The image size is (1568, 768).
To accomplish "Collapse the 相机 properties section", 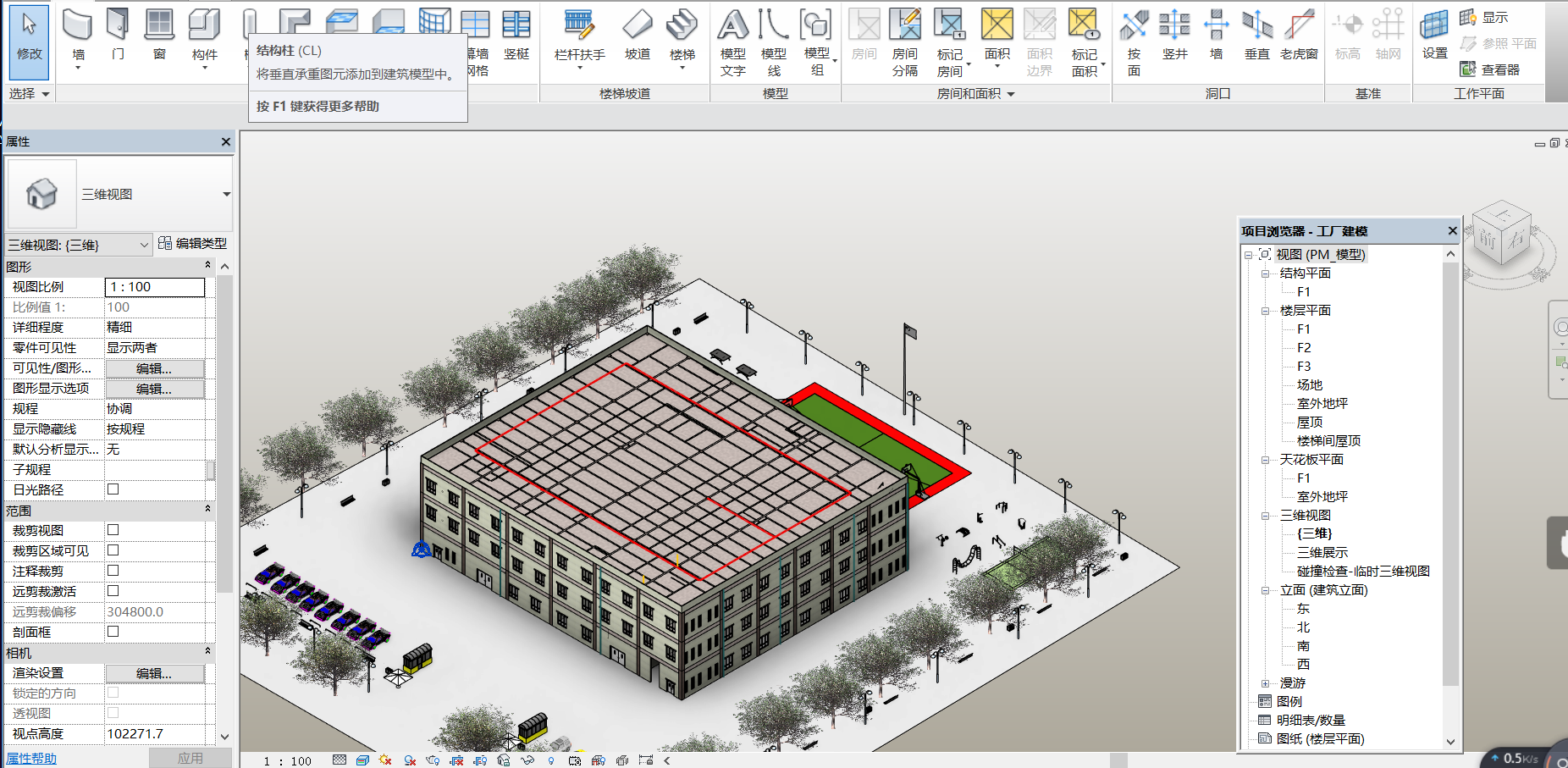I will 207,652.
